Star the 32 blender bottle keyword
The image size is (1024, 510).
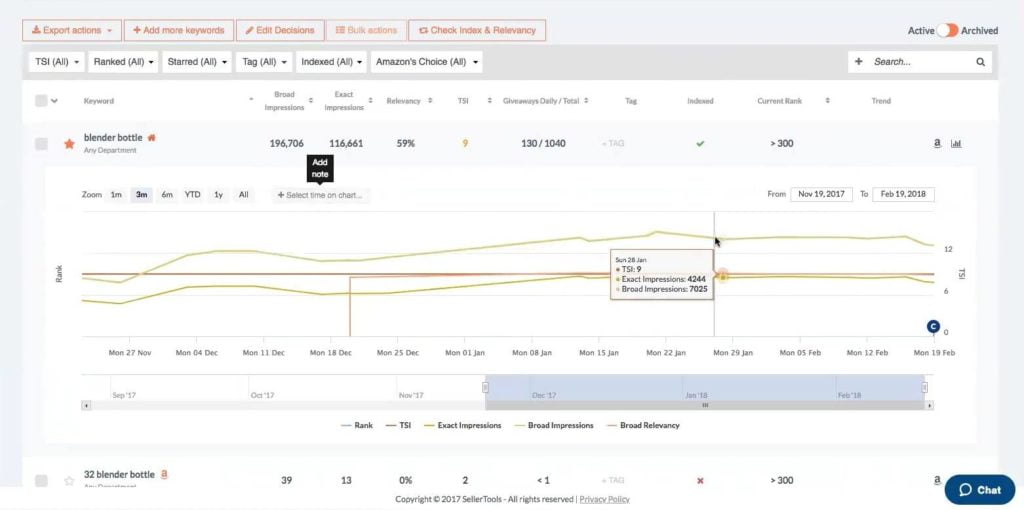(x=69, y=481)
